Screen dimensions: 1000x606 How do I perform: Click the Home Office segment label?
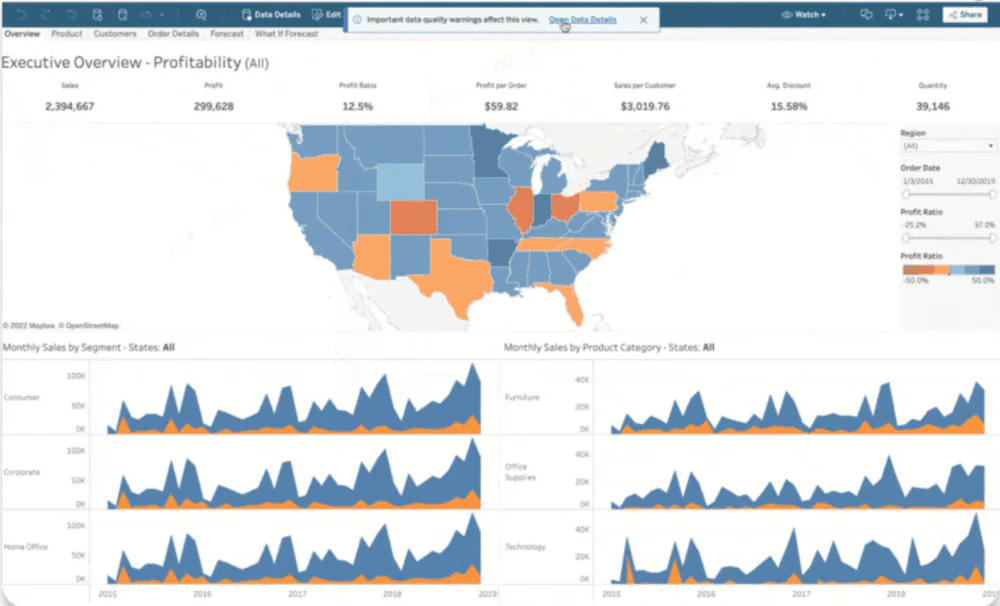point(26,547)
